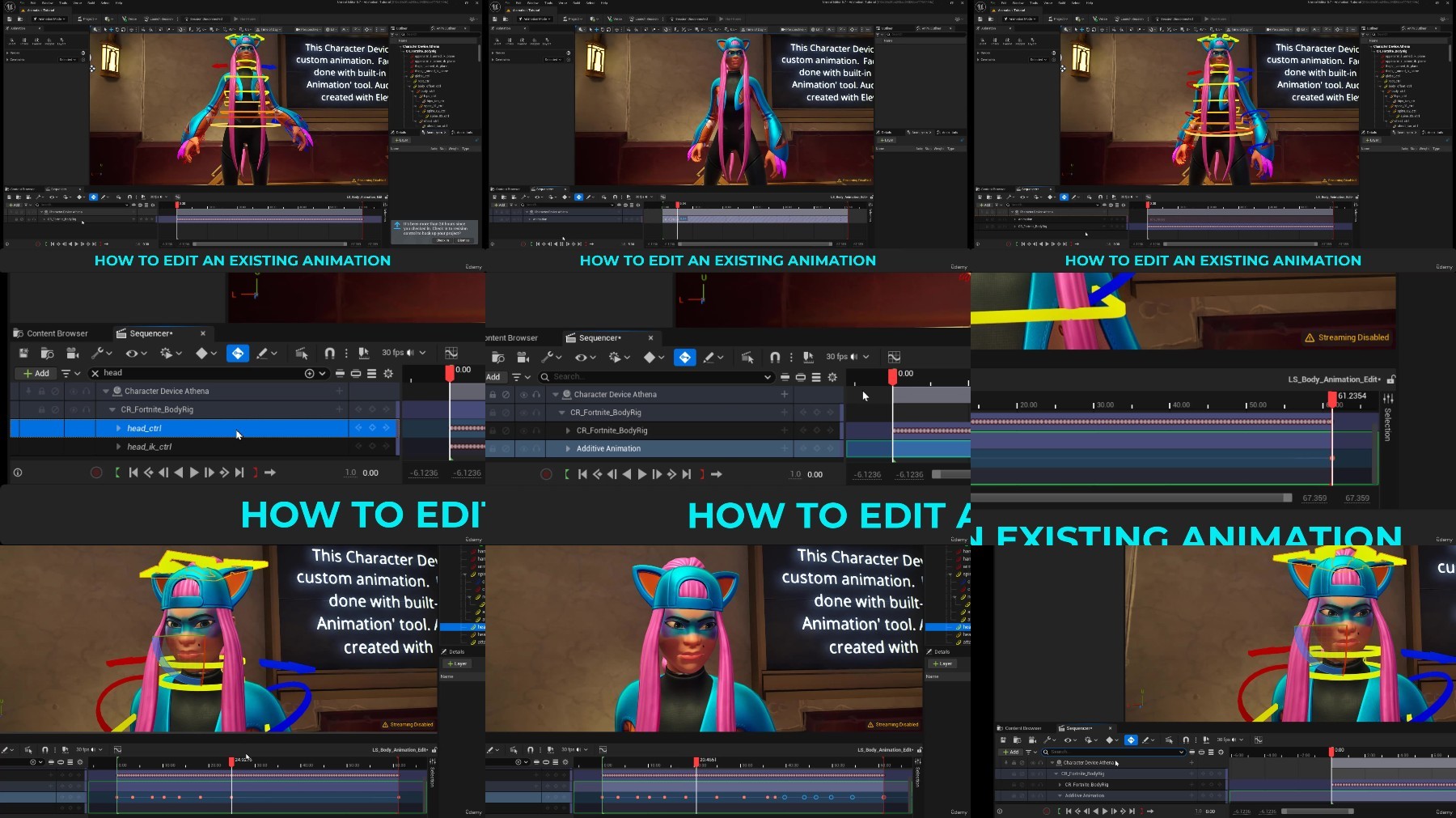Click camera icon in head-filtered Sequencer toolbar
The width and height of the screenshot is (1456, 818).
pos(72,353)
